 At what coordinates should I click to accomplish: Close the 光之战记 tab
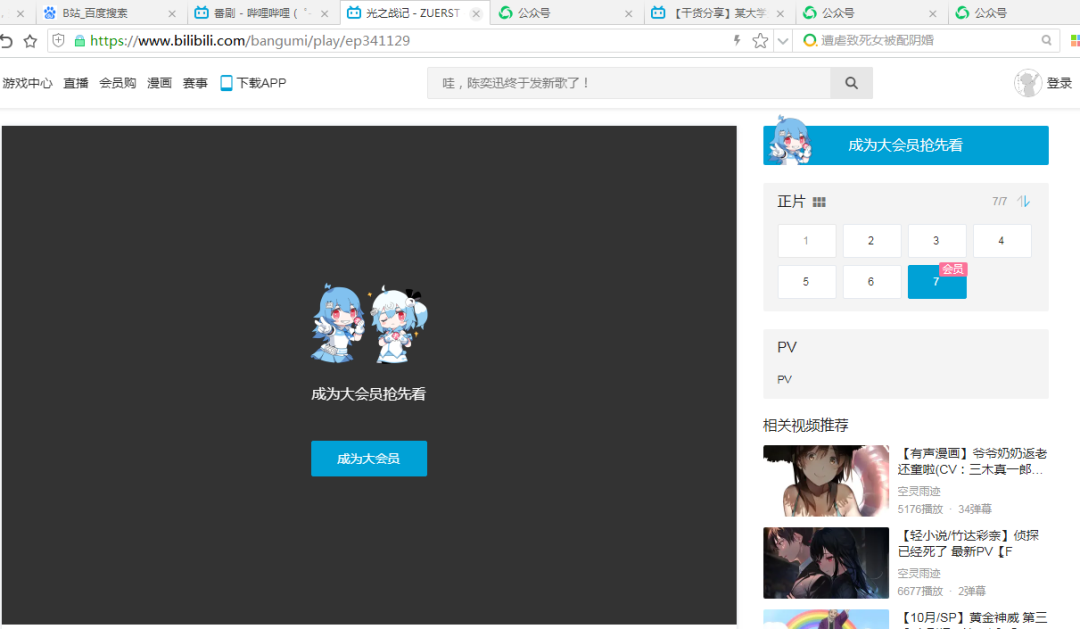point(476,13)
